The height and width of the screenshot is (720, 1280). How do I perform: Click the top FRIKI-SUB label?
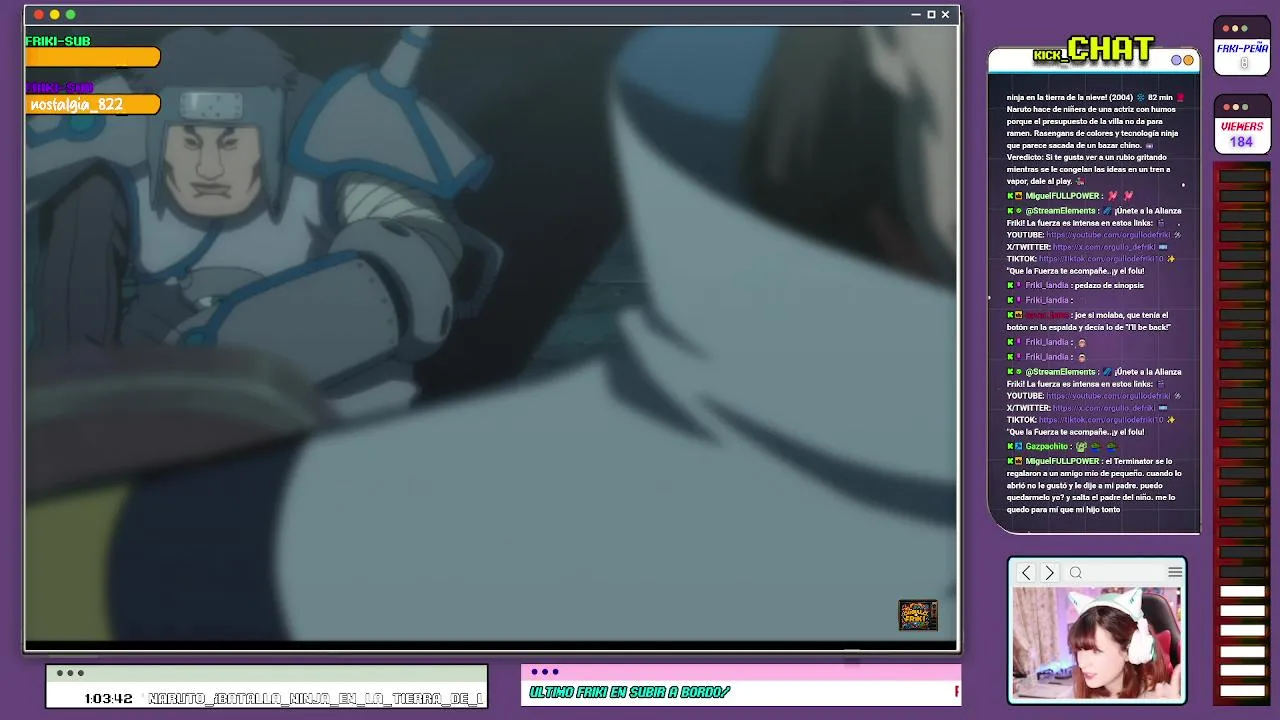click(58, 41)
